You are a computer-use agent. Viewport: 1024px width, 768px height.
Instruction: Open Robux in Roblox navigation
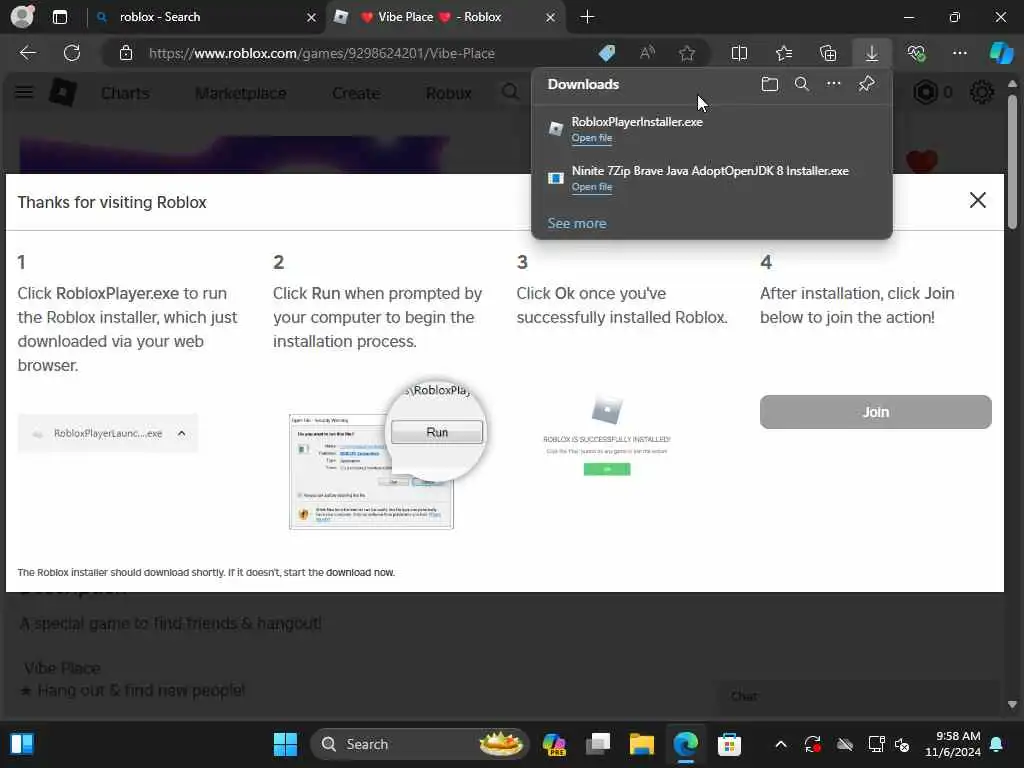tap(449, 93)
